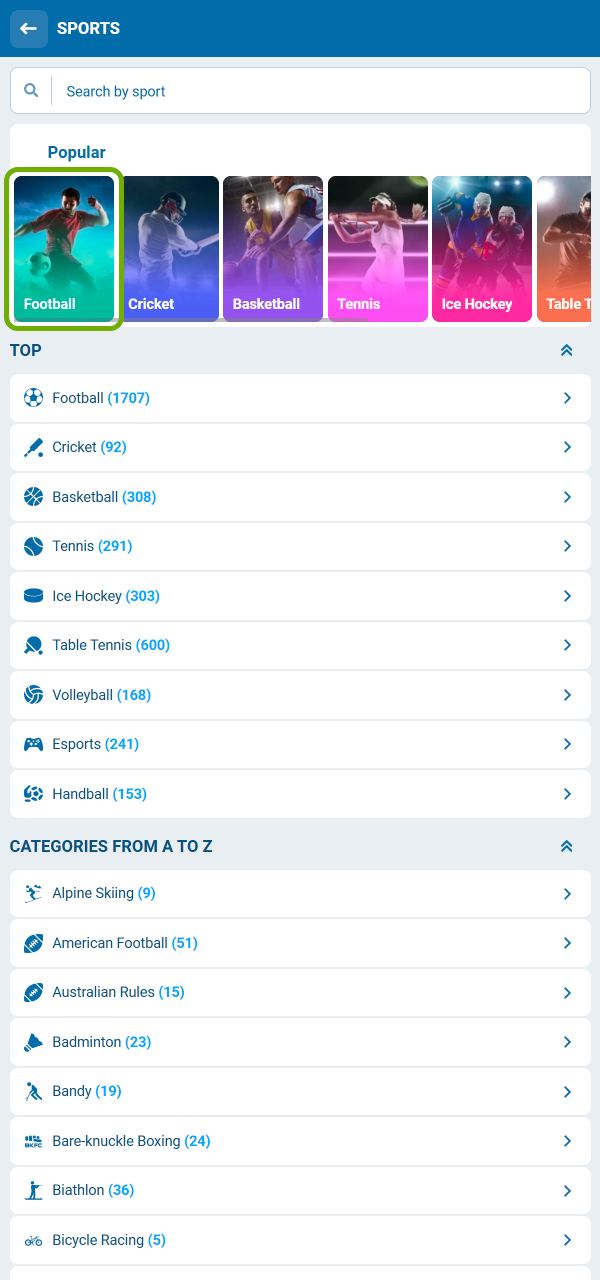Expand the Handball row arrow
The width and height of the screenshot is (600, 1280).
pos(567,794)
